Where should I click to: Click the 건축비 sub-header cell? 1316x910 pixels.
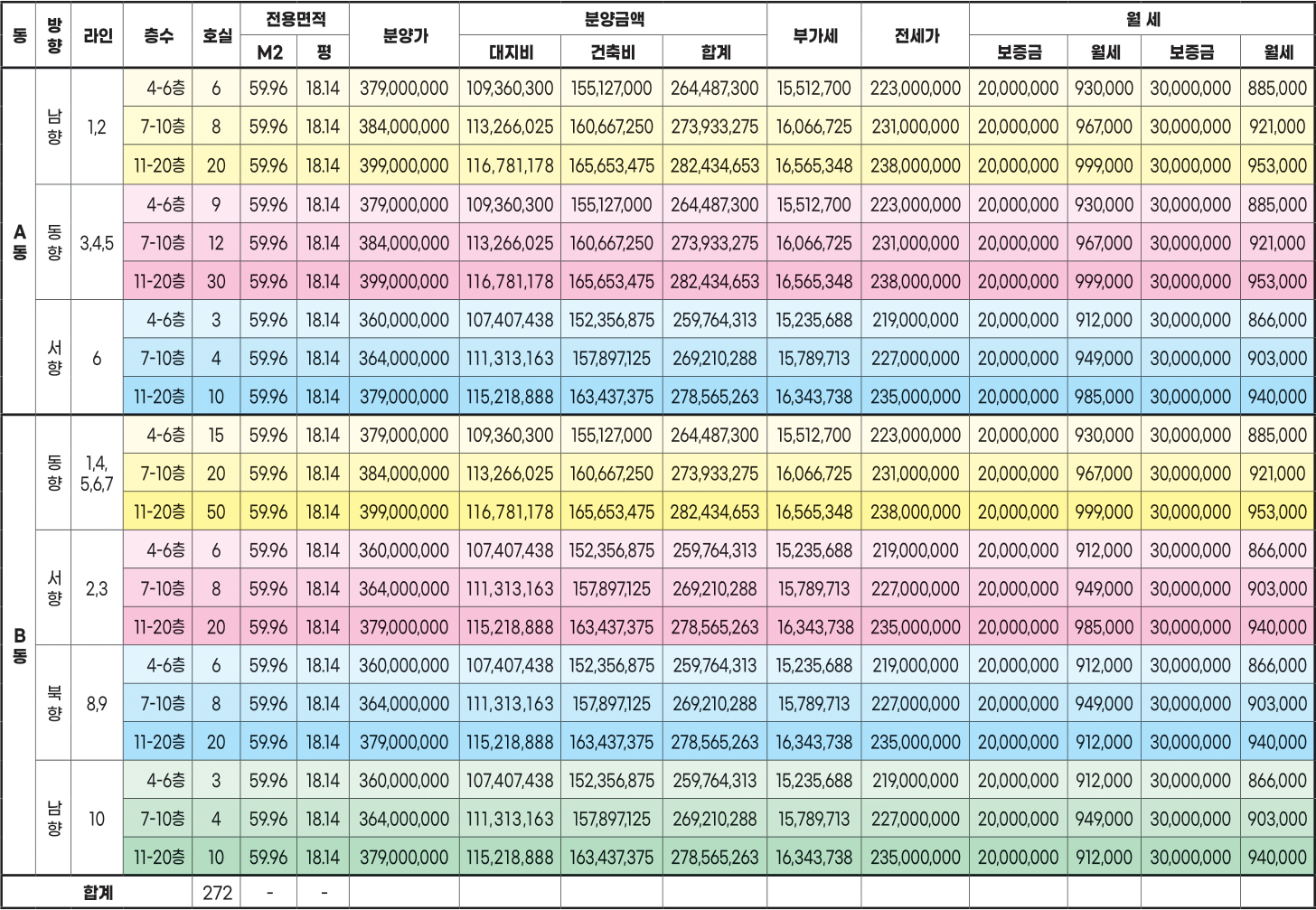[x=612, y=52]
